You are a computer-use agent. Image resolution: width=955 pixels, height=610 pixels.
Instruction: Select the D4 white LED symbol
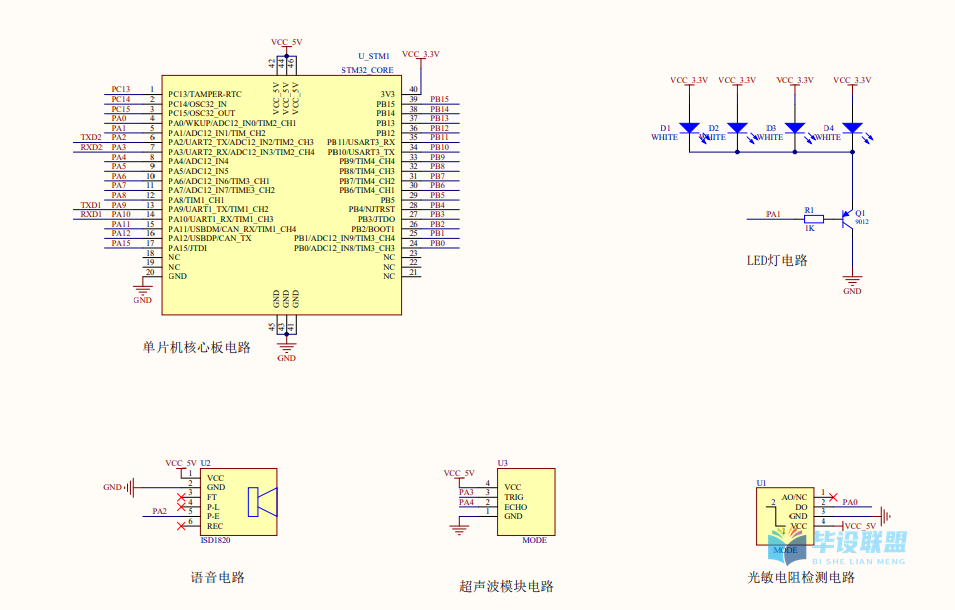tap(852, 128)
